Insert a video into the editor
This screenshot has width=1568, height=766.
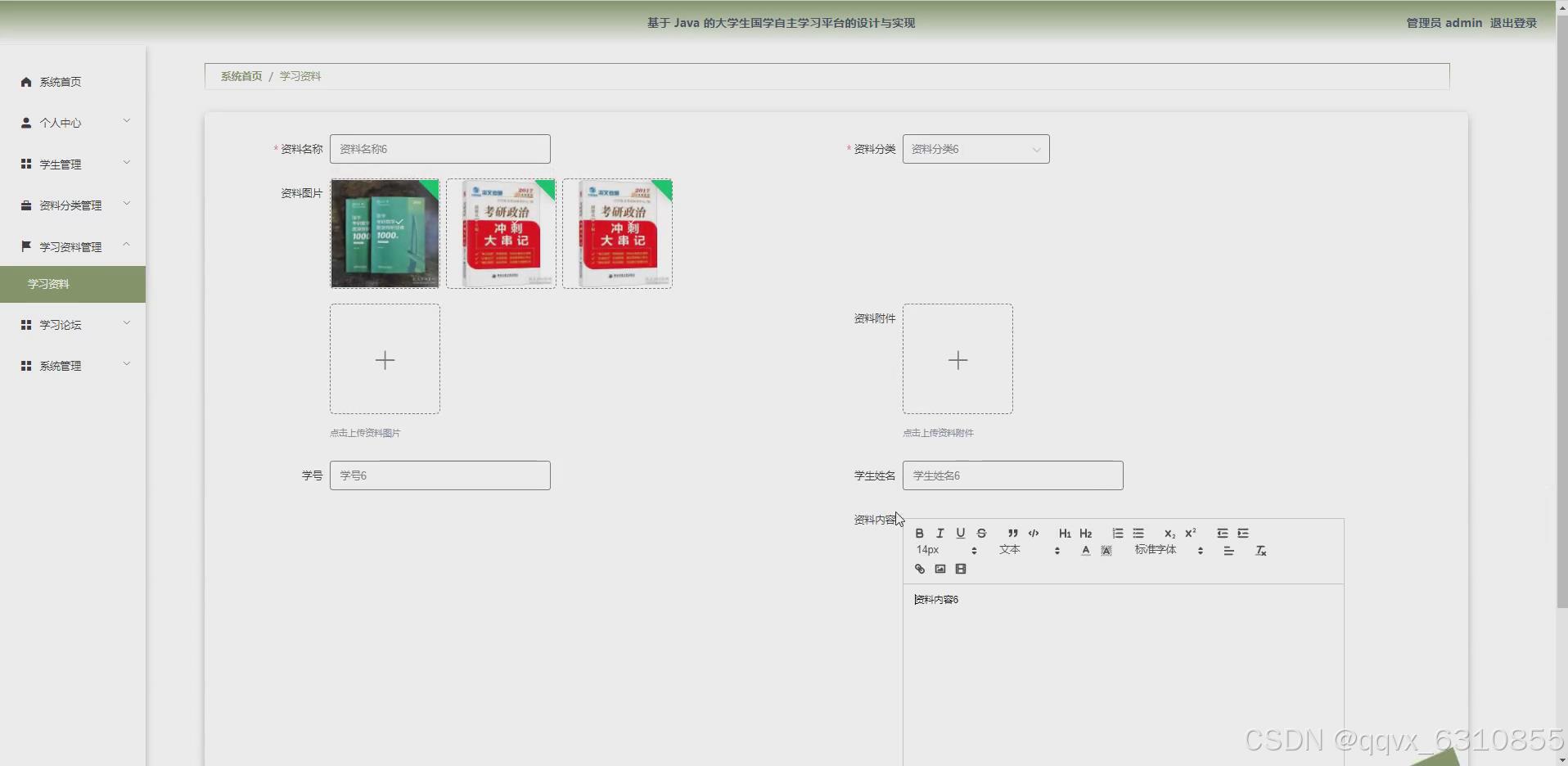[x=961, y=569]
